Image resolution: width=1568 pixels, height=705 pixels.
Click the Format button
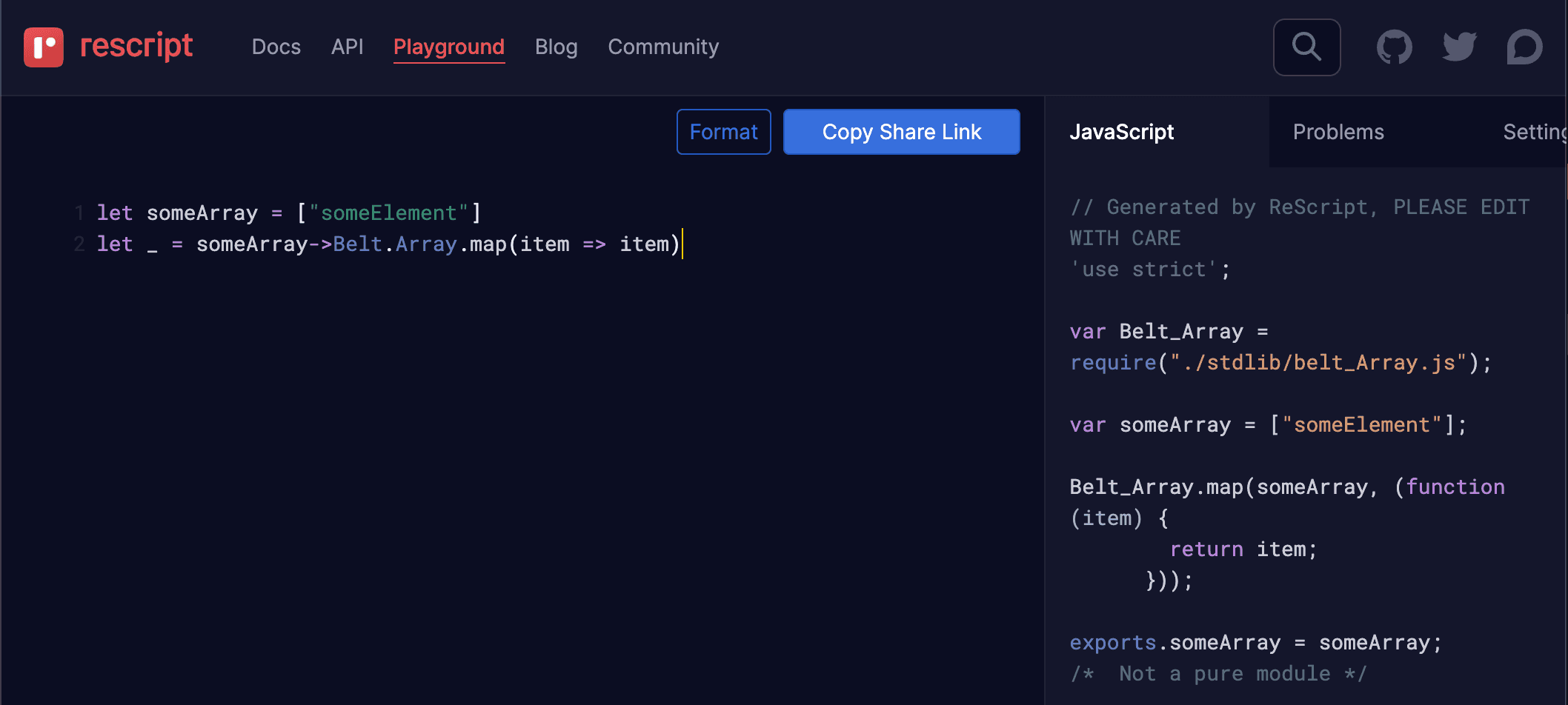pos(724,132)
